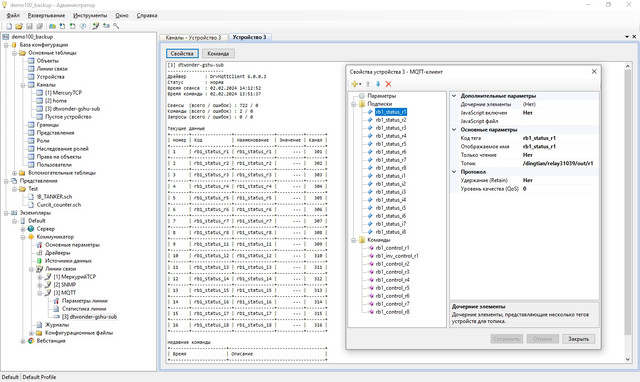Click the red delete X in dialog toolbar

pyautogui.click(x=388, y=84)
